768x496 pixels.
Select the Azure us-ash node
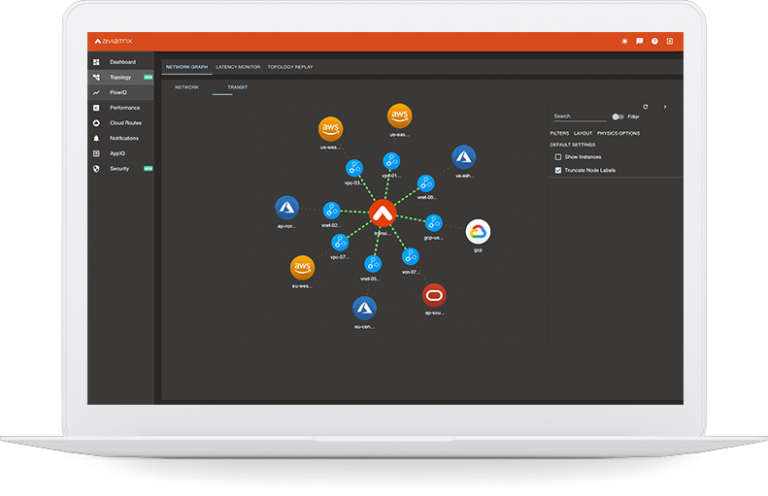click(x=463, y=157)
